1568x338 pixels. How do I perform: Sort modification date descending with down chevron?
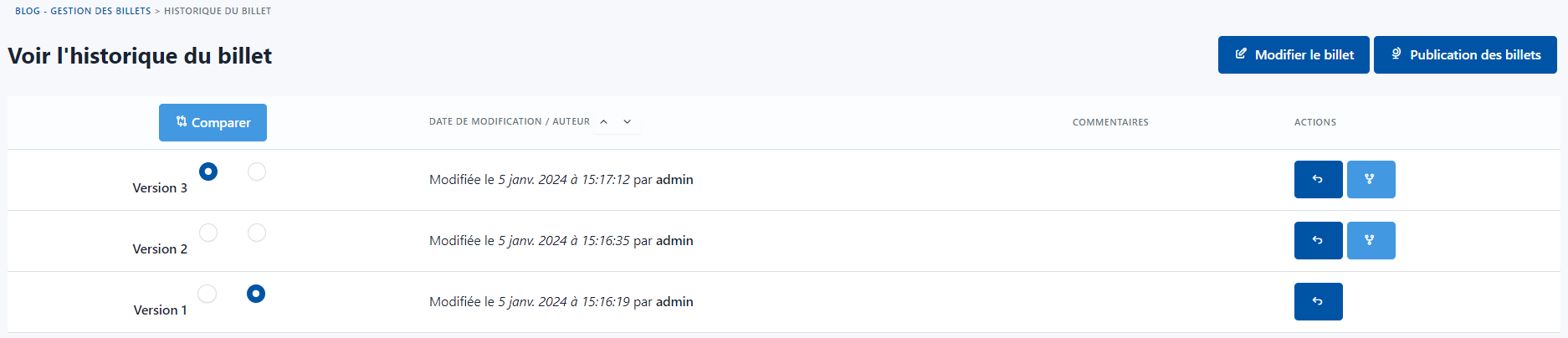(628, 122)
